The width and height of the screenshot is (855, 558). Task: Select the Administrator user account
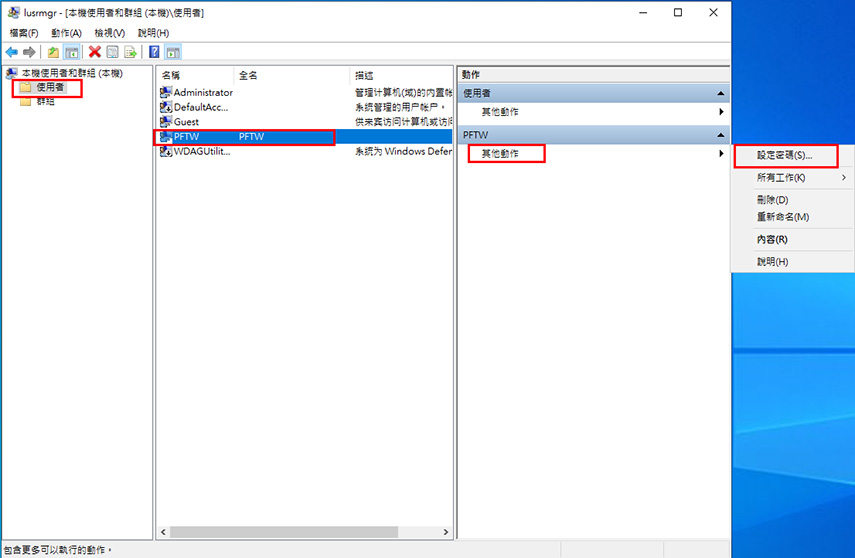pyautogui.click(x=202, y=93)
